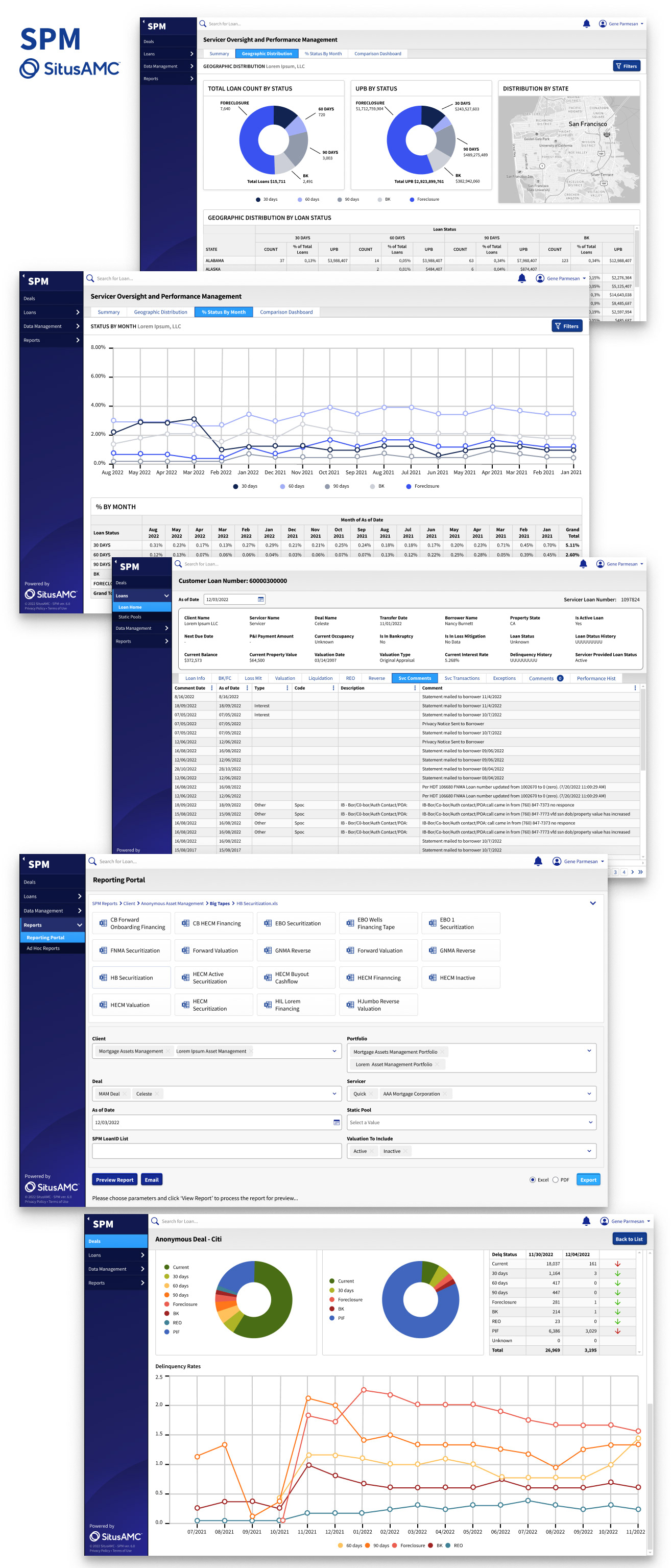This screenshot has width=671, height=1568.
Task: Open notifications bell in Customer Loan window
Action: [583, 564]
